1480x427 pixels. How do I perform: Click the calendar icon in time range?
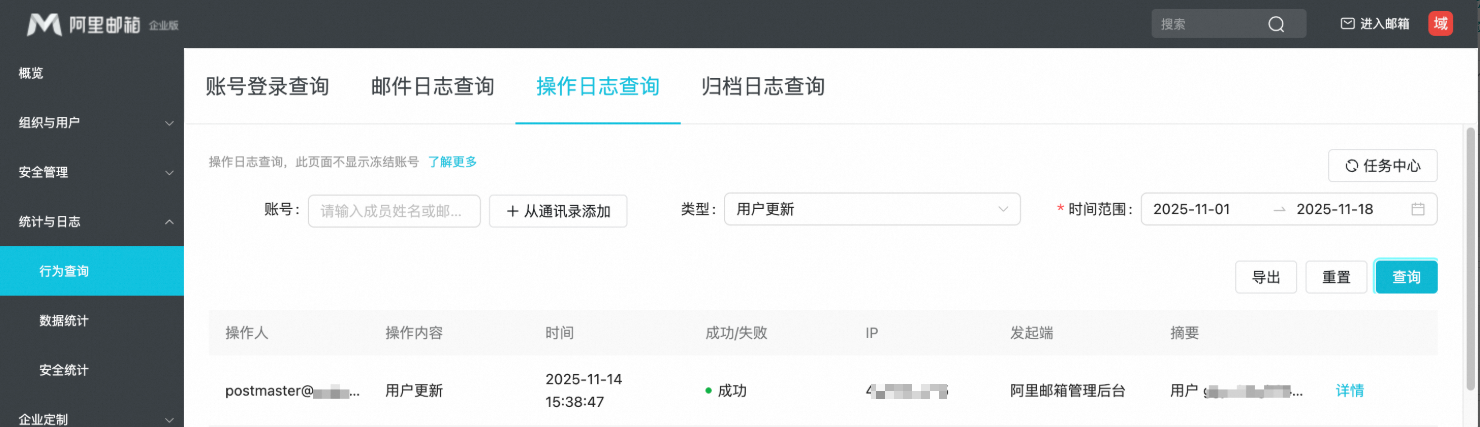(1417, 209)
